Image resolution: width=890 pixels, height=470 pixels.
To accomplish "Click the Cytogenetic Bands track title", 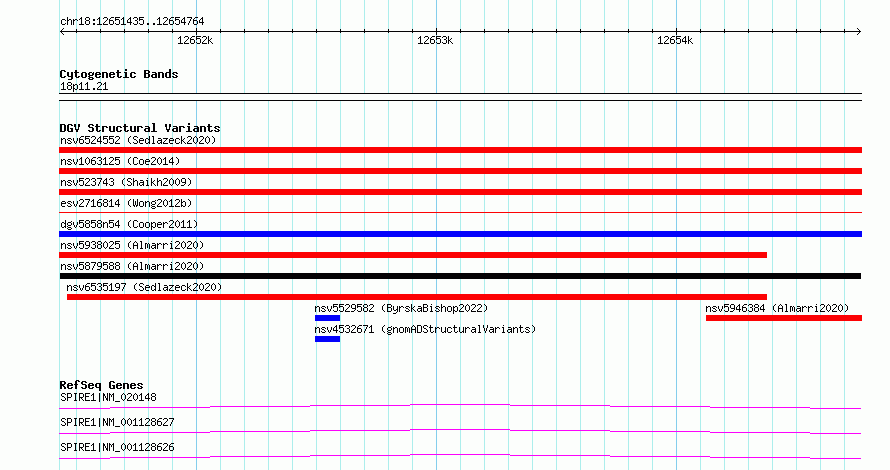I will pos(119,74).
